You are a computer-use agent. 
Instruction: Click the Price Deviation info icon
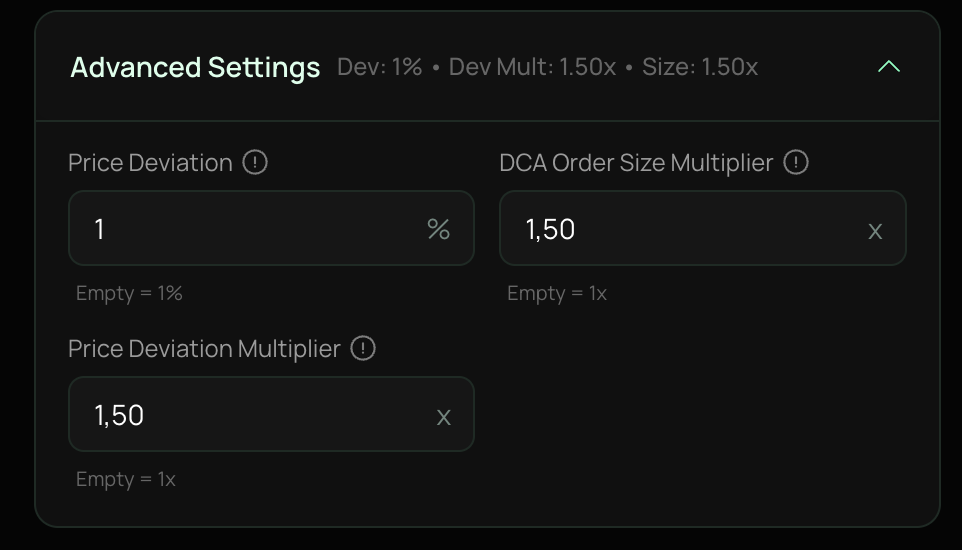click(256, 162)
